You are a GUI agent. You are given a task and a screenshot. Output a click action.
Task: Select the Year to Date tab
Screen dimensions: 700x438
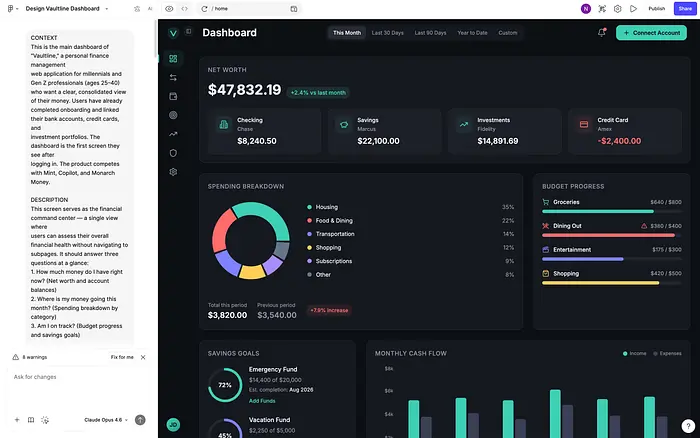[472, 33]
